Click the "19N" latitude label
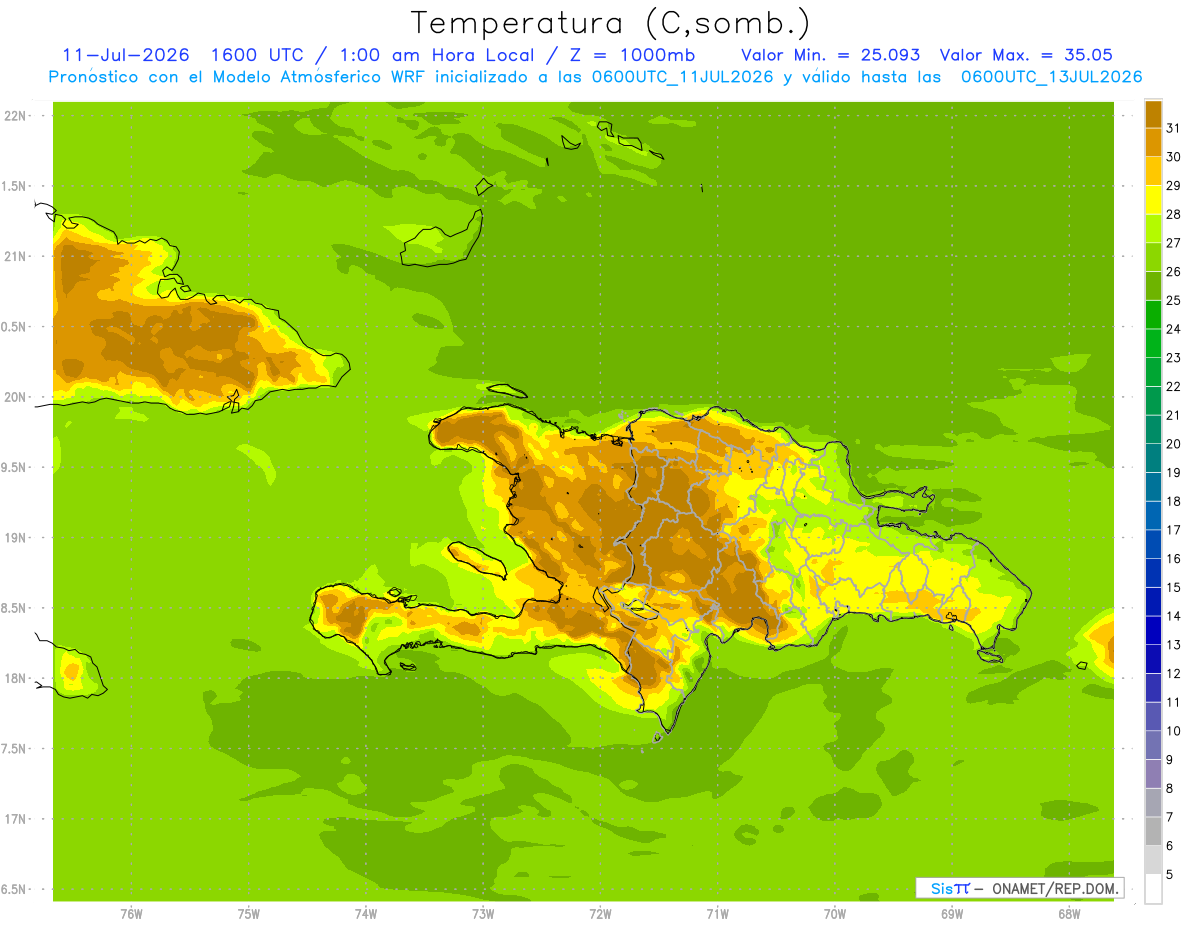1200x927 pixels. [16, 538]
